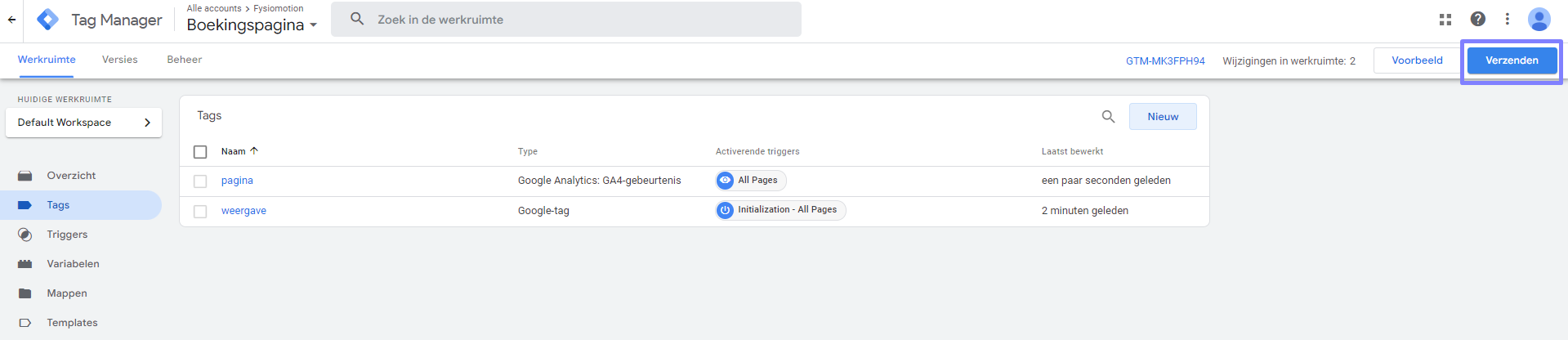This screenshot has width=1568, height=340.
Task: Click the Initialization trigger power icon
Action: tap(725, 210)
